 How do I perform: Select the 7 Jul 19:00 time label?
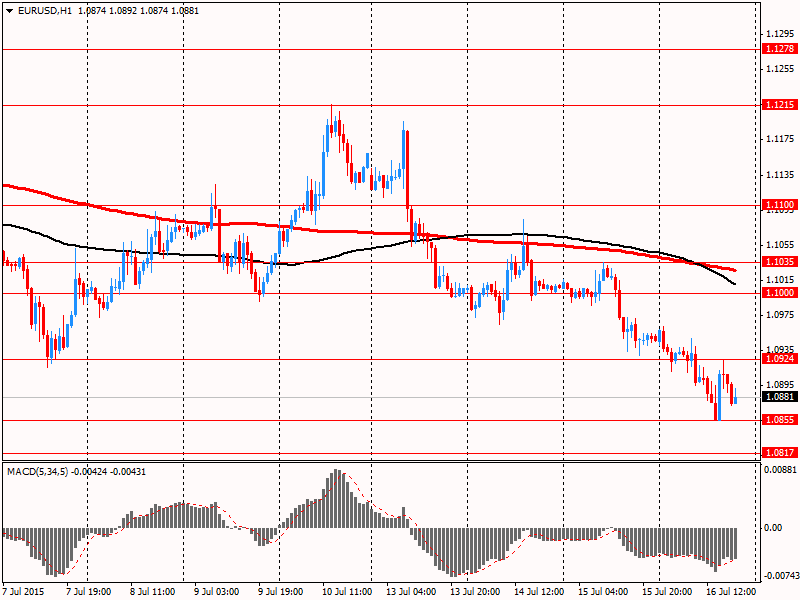tap(88, 592)
